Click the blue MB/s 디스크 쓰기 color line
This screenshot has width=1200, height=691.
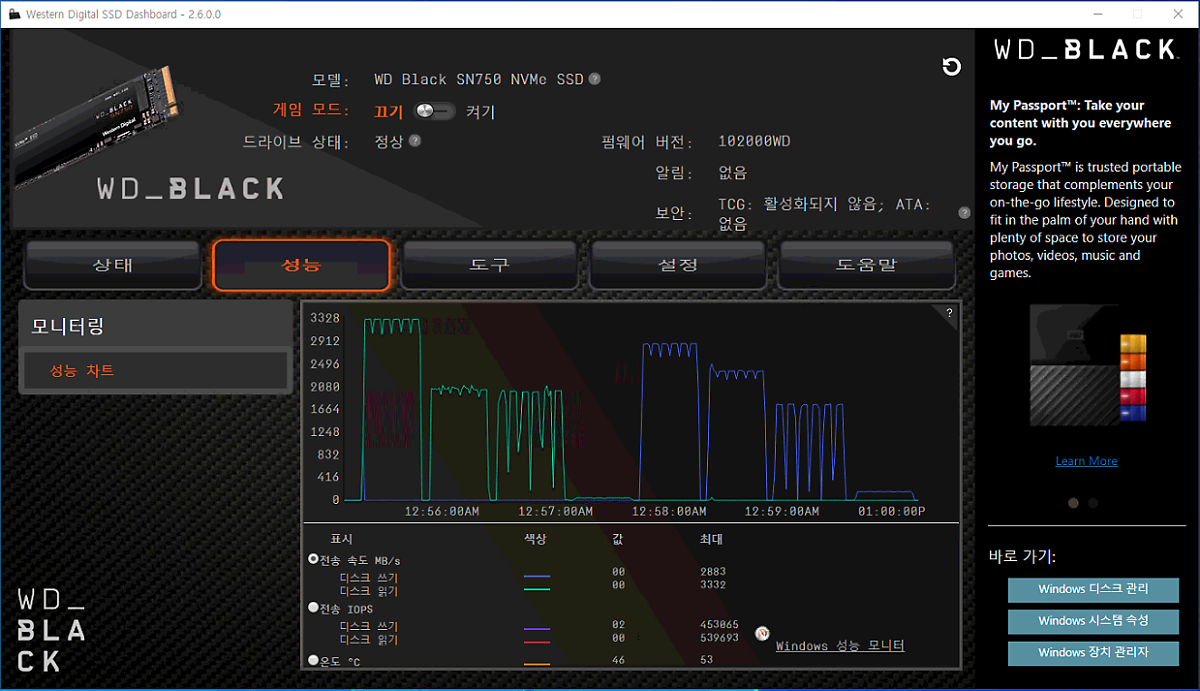click(537, 577)
